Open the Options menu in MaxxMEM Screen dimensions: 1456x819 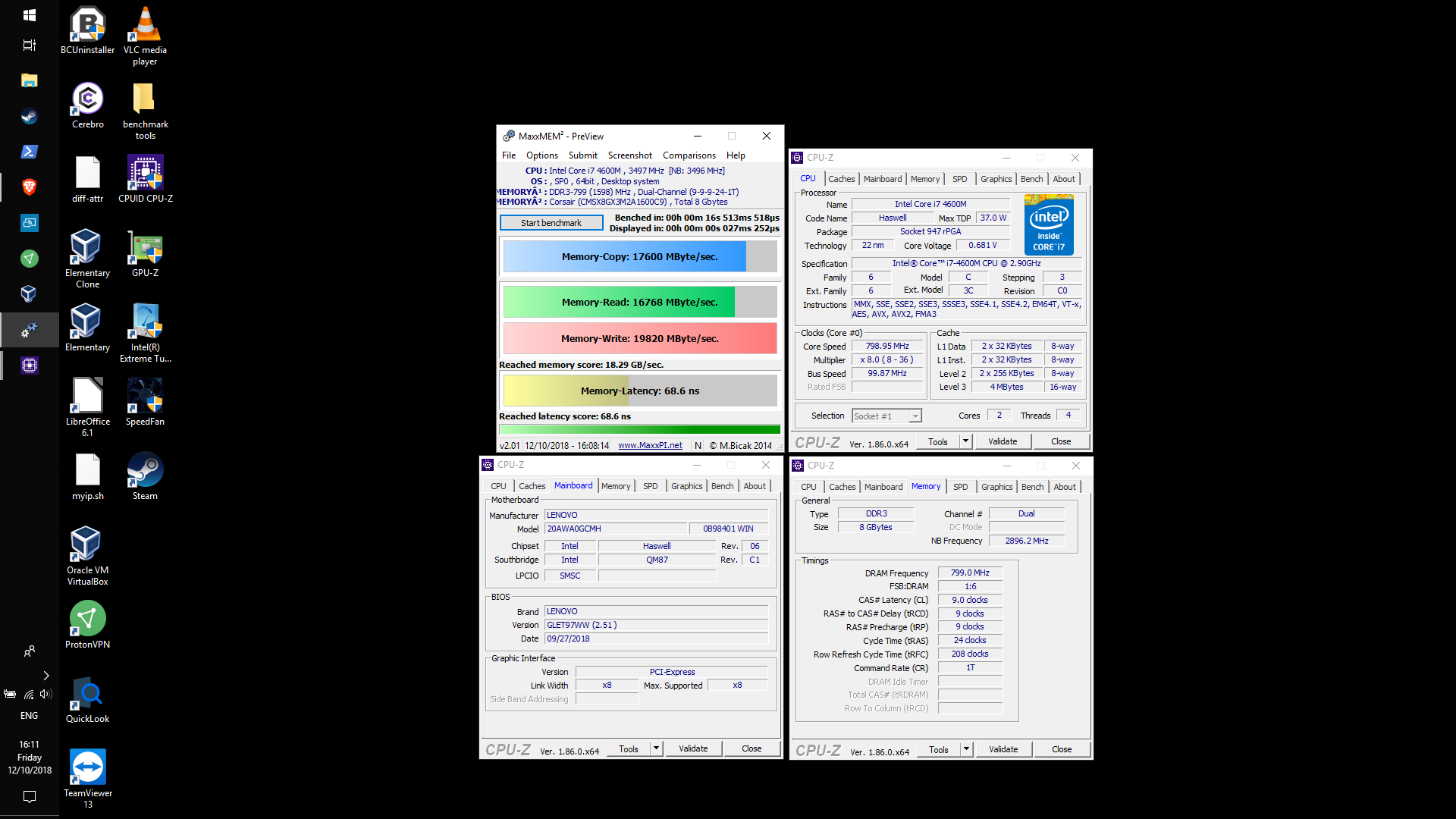click(x=542, y=155)
